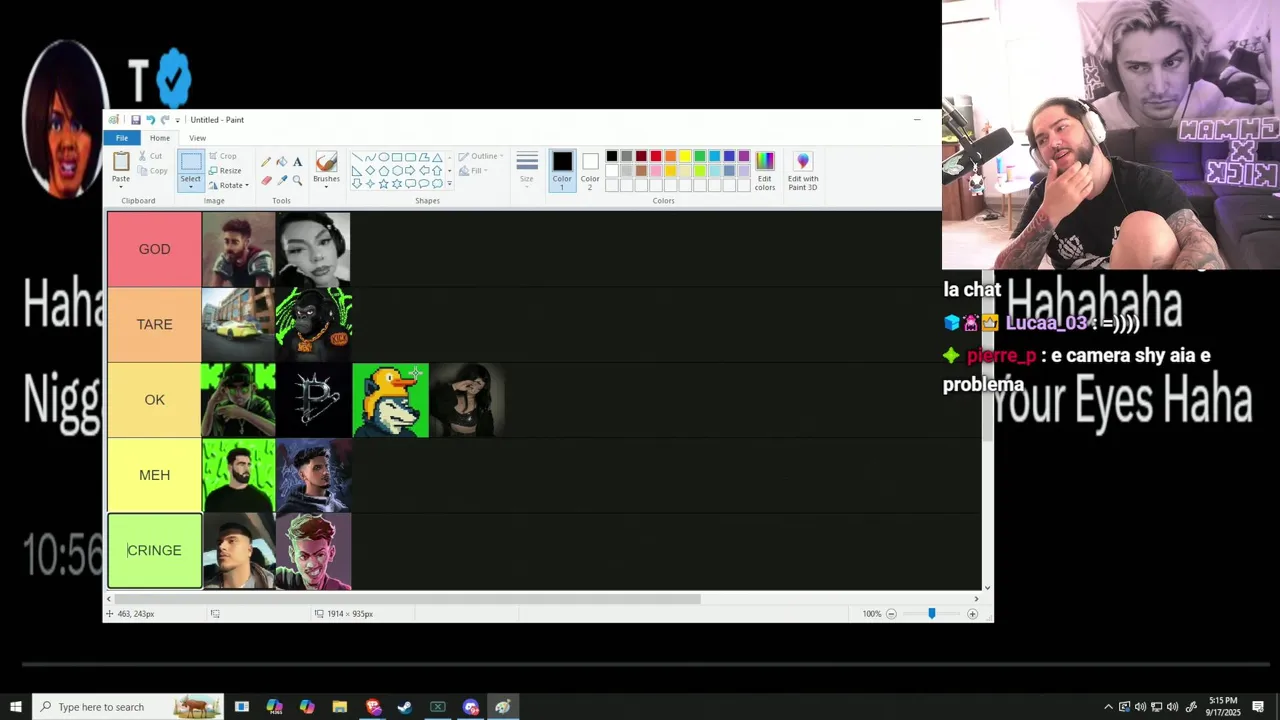Click the Brushes tool icon

click(326, 162)
